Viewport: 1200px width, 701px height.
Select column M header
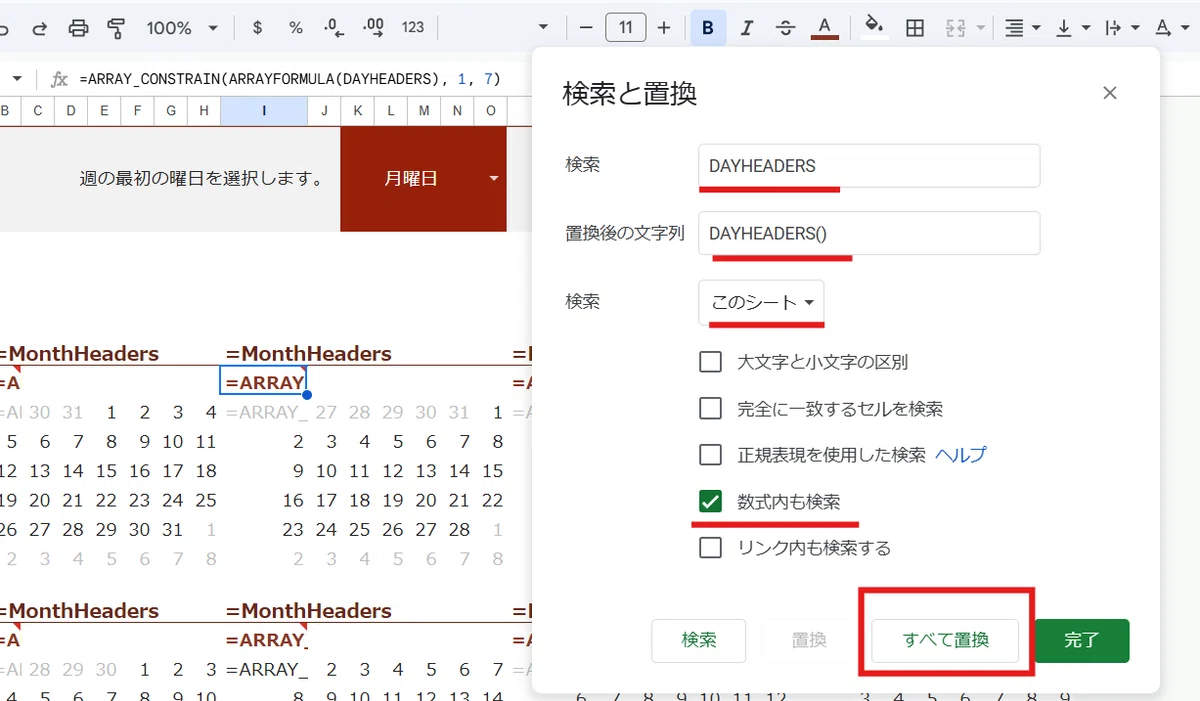(x=424, y=110)
